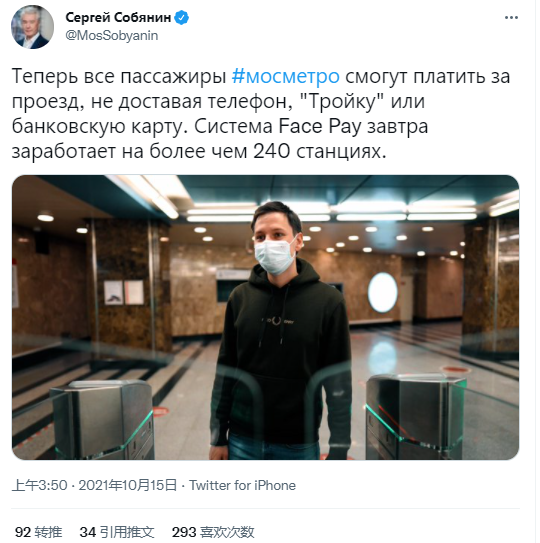View the 34 引用推文 quote tweets
540x543 pixels.
point(117,532)
